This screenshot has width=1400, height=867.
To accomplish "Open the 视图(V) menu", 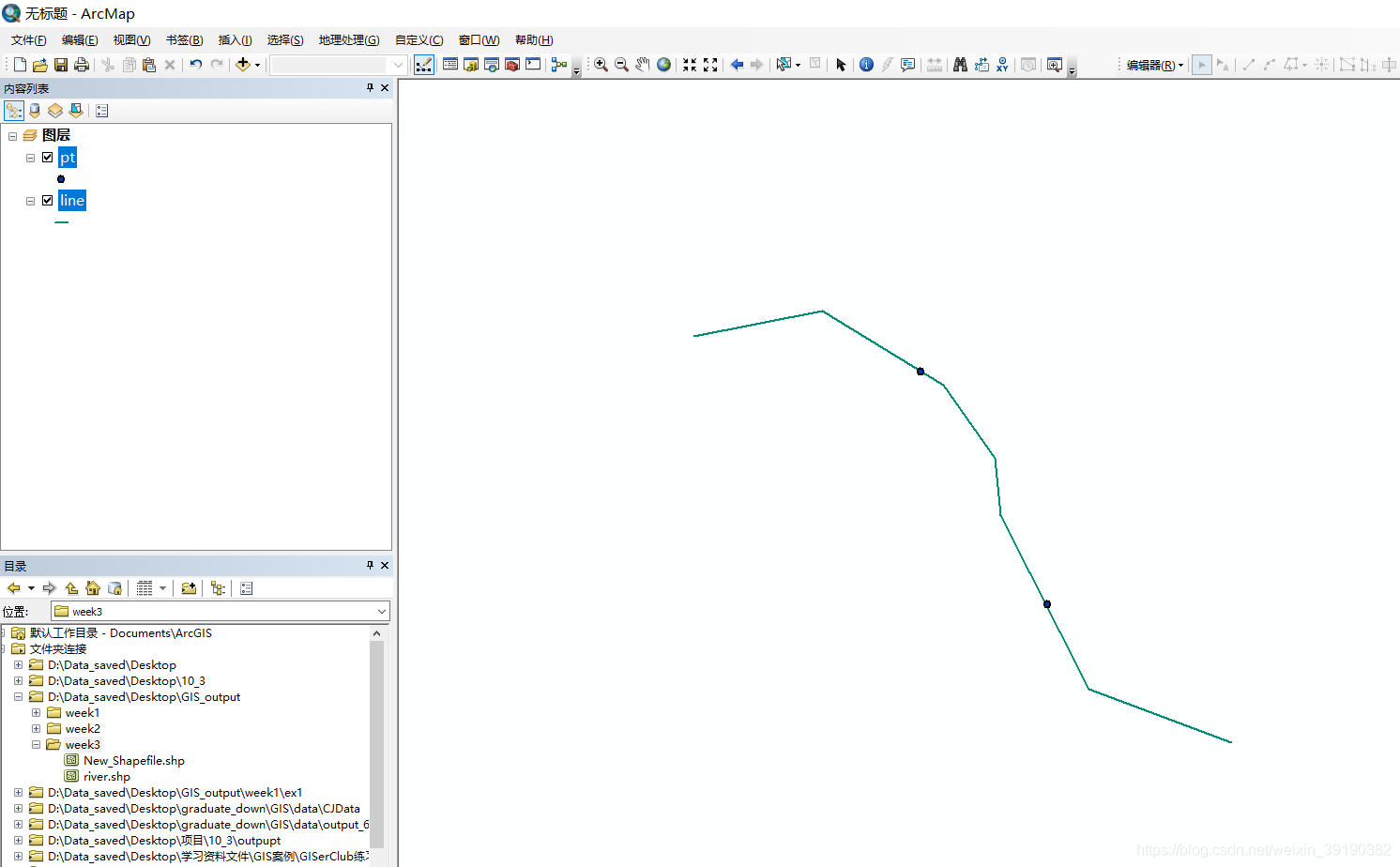I will point(132,40).
